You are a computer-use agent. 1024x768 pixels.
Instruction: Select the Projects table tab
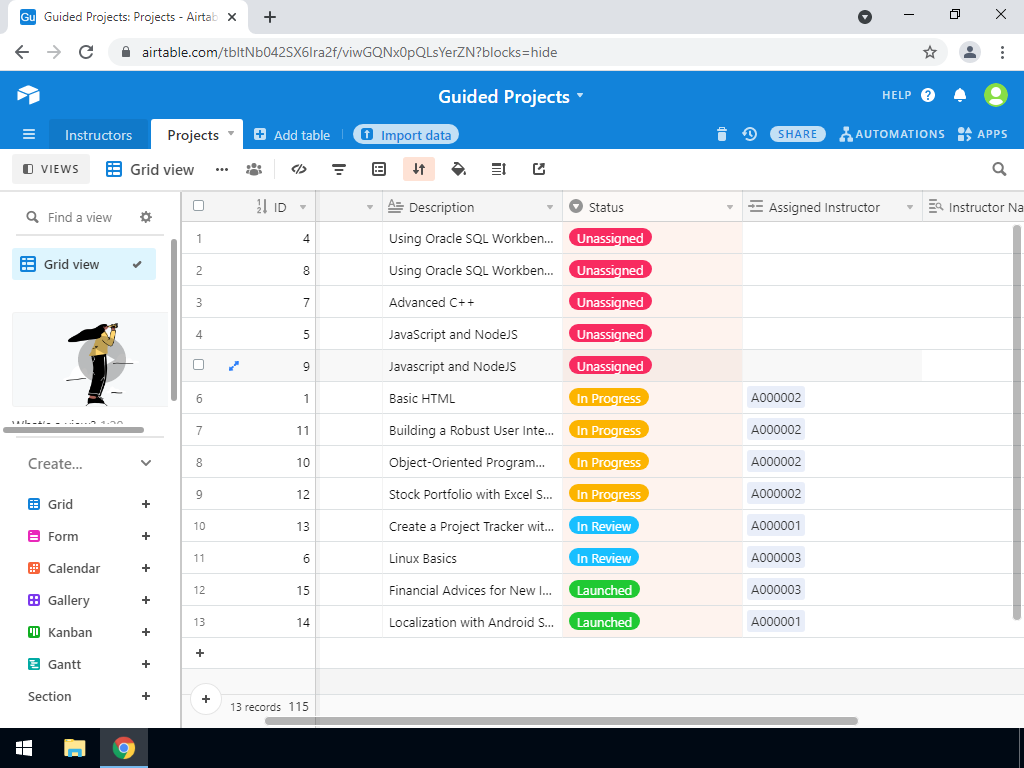(x=193, y=135)
